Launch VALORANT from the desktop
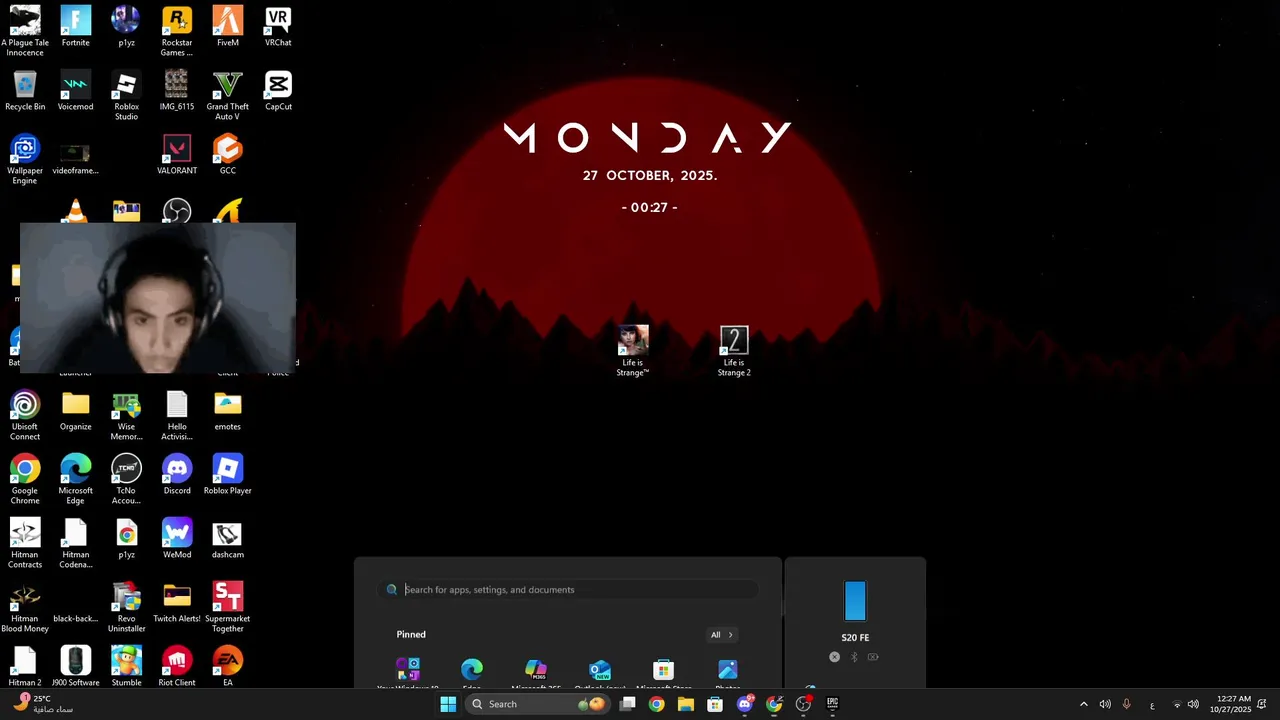Viewport: 1280px width, 720px height. coord(177,155)
